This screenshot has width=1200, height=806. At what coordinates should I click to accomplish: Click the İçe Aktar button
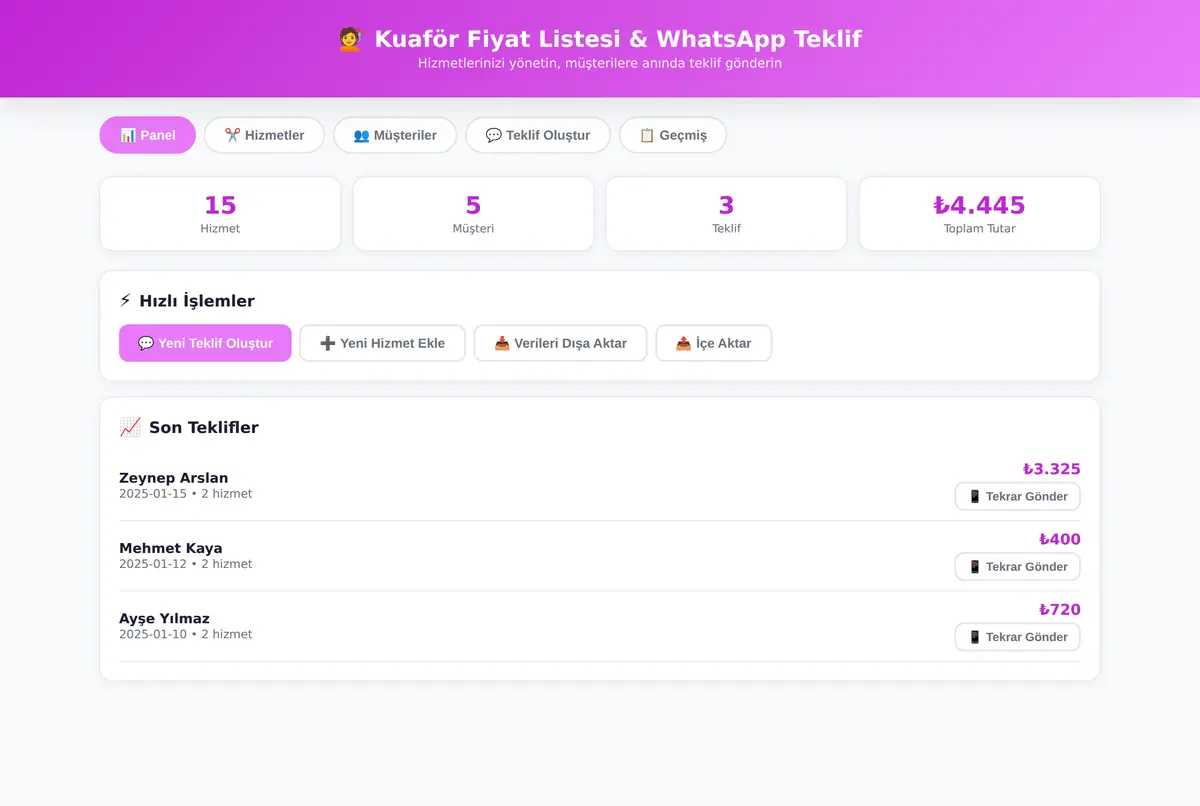[714, 343]
